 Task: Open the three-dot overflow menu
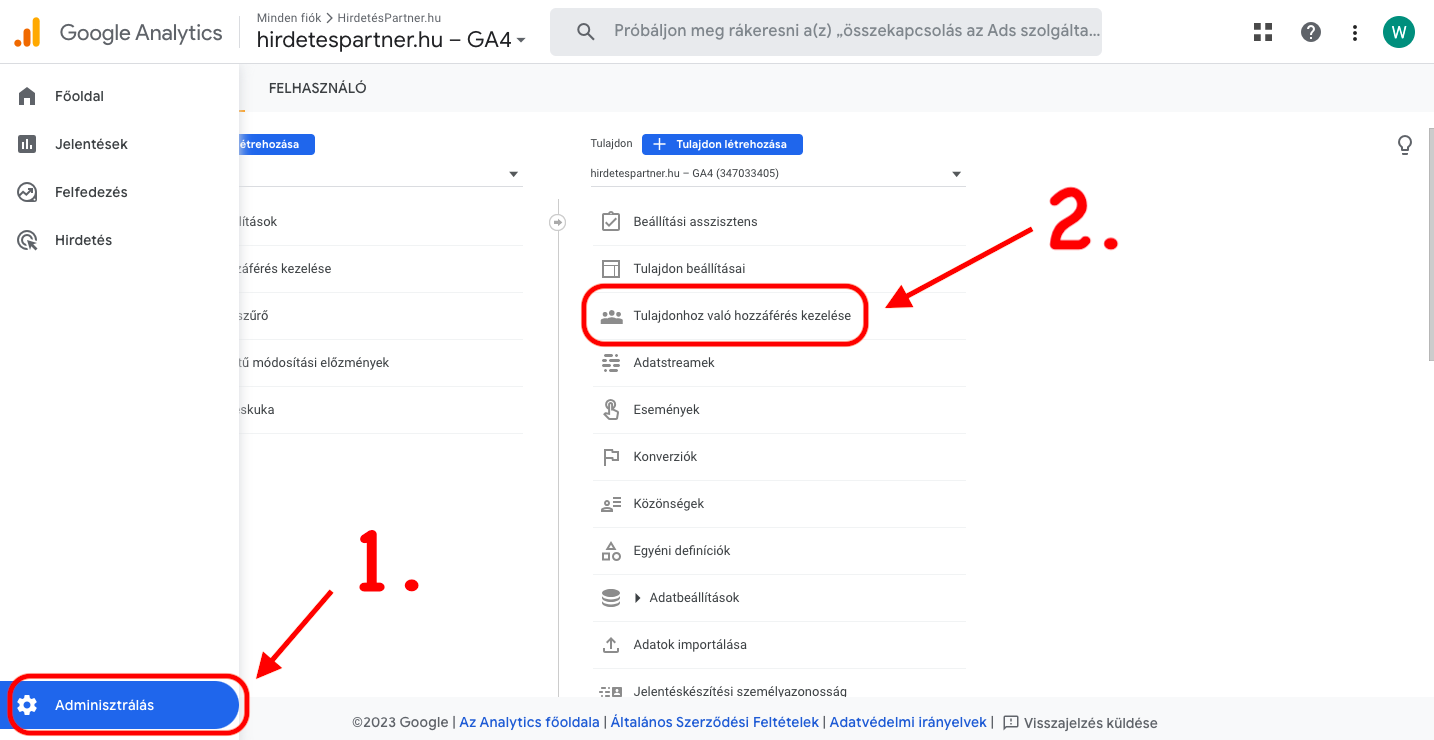tap(1354, 31)
